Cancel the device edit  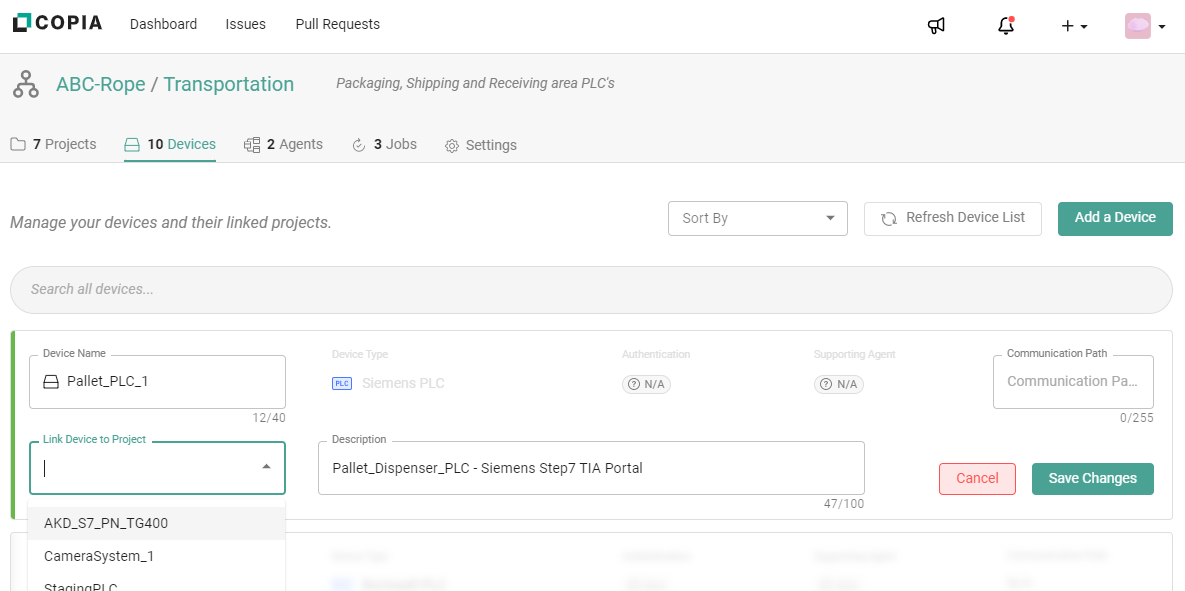click(x=976, y=478)
